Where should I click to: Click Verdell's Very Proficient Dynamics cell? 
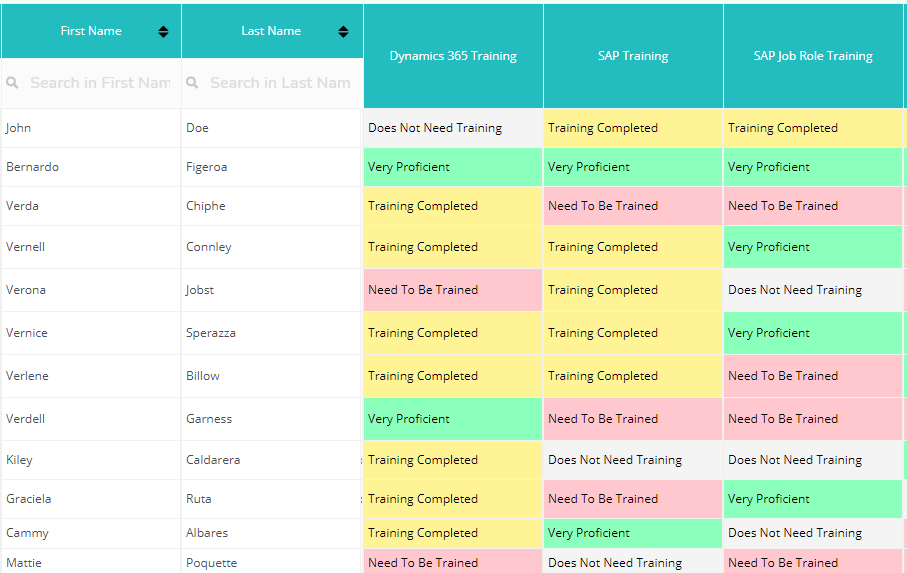click(x=453, y=419)
